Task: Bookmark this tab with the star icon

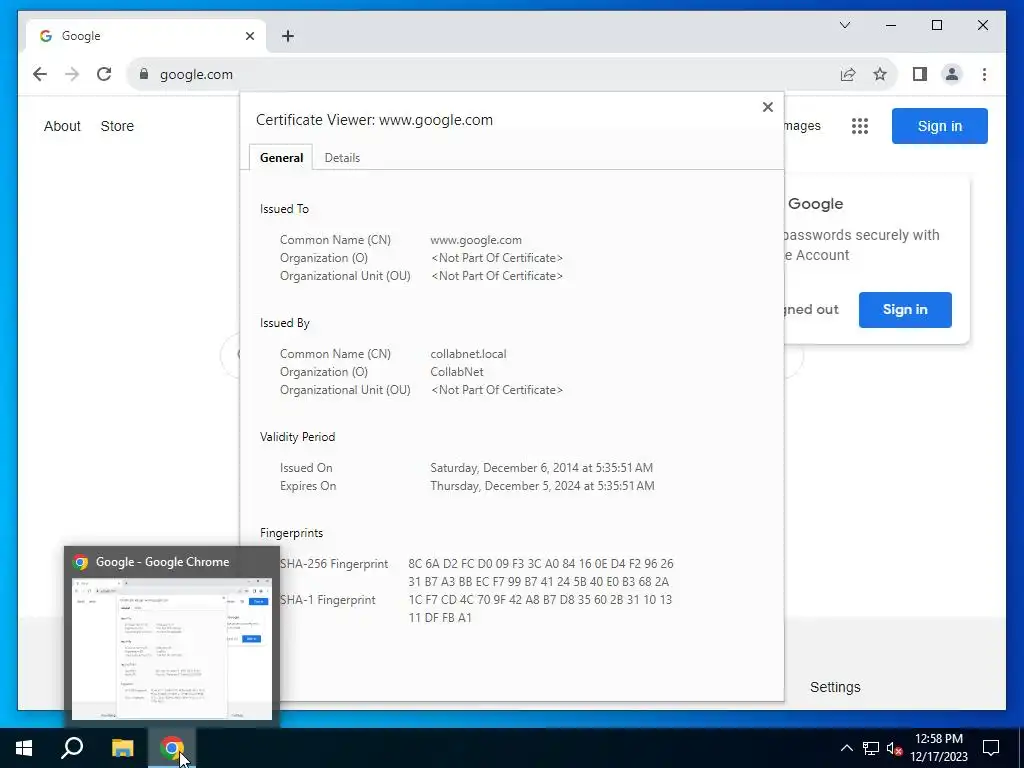Action: 880,74
